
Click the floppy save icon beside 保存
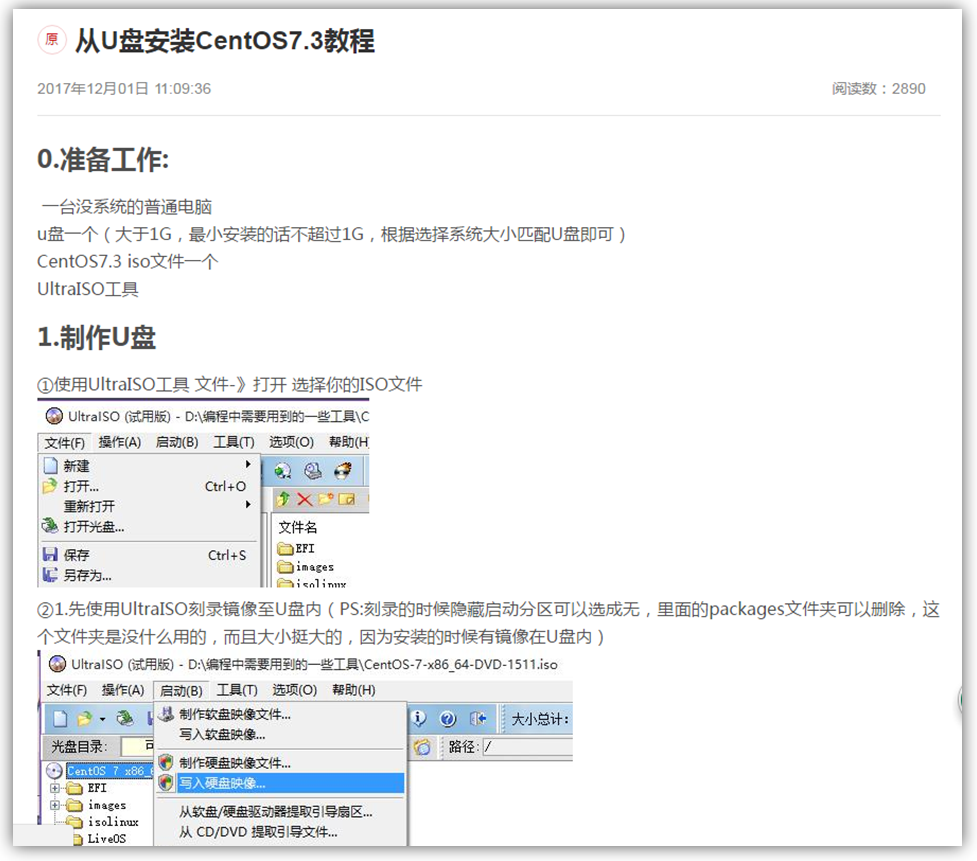[x=50, y=554]
